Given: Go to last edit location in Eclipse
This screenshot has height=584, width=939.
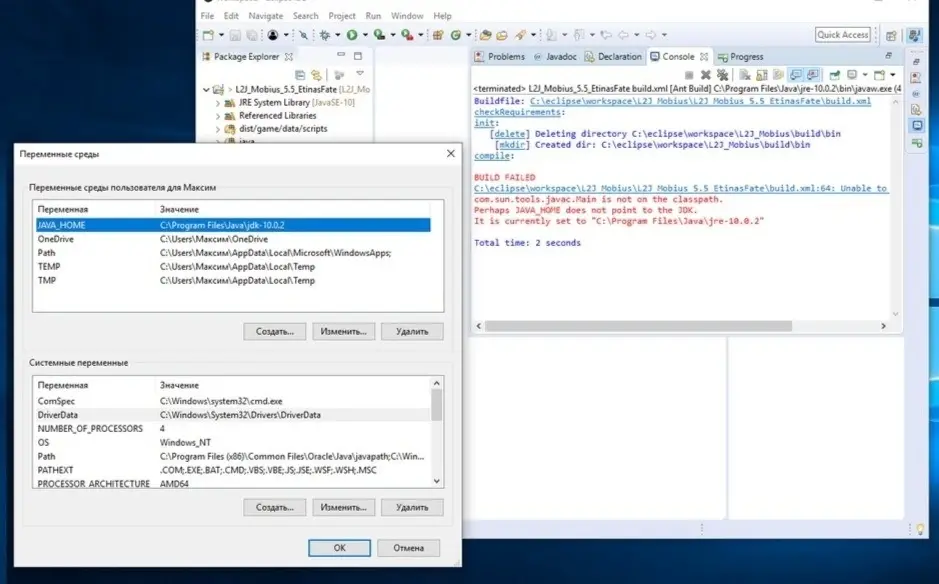Looking at the screenshot, I should click(x=606, y=35).
